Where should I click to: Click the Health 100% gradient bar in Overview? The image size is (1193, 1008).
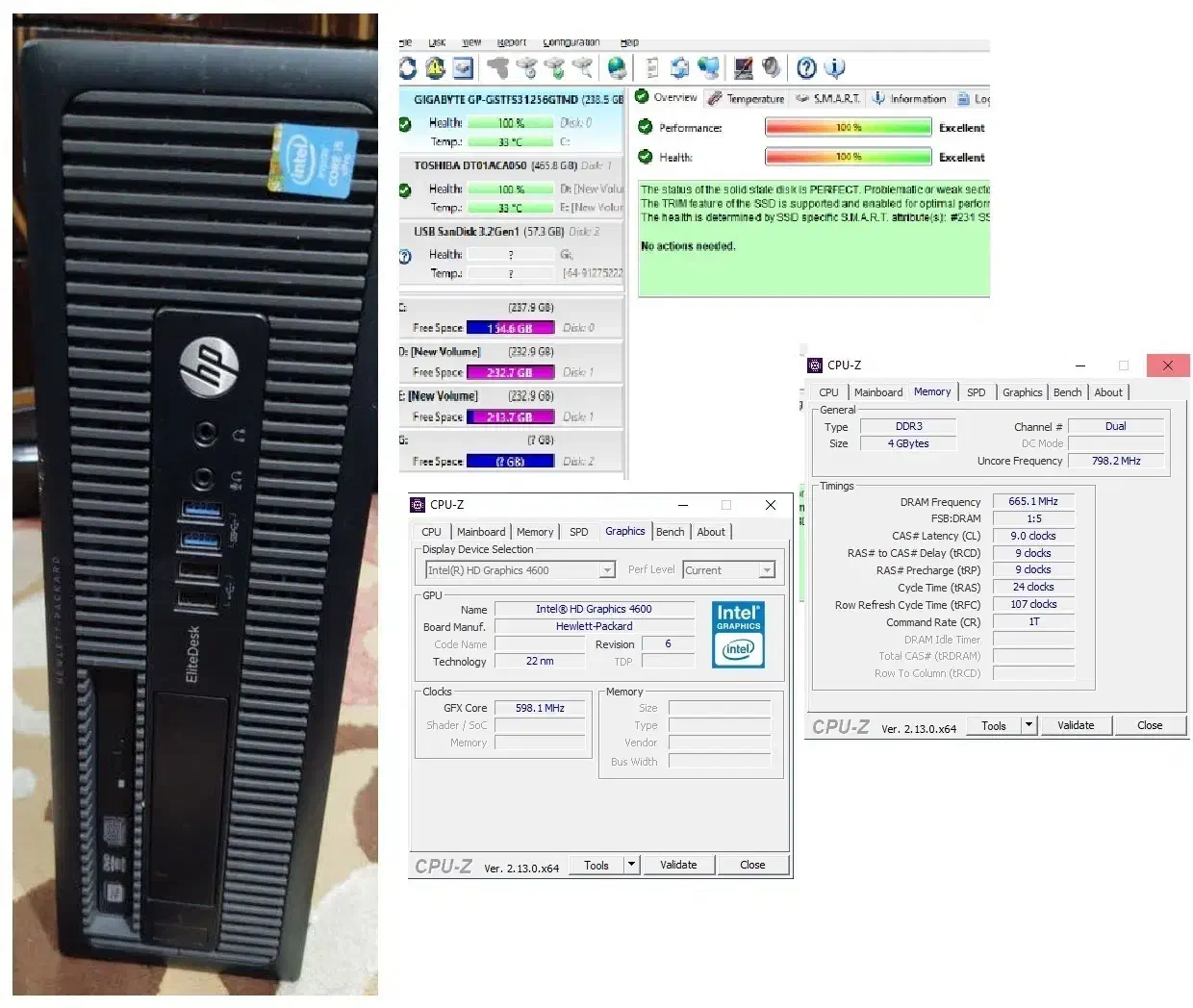tap(849, 157)
